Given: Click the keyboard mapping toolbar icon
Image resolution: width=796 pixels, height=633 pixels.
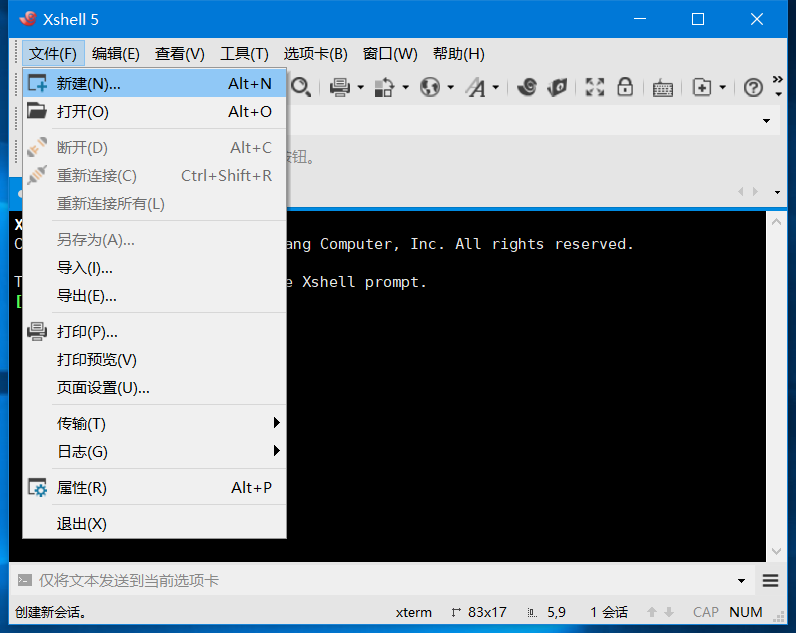Looking at the screenshot, I should click(662, 88).
